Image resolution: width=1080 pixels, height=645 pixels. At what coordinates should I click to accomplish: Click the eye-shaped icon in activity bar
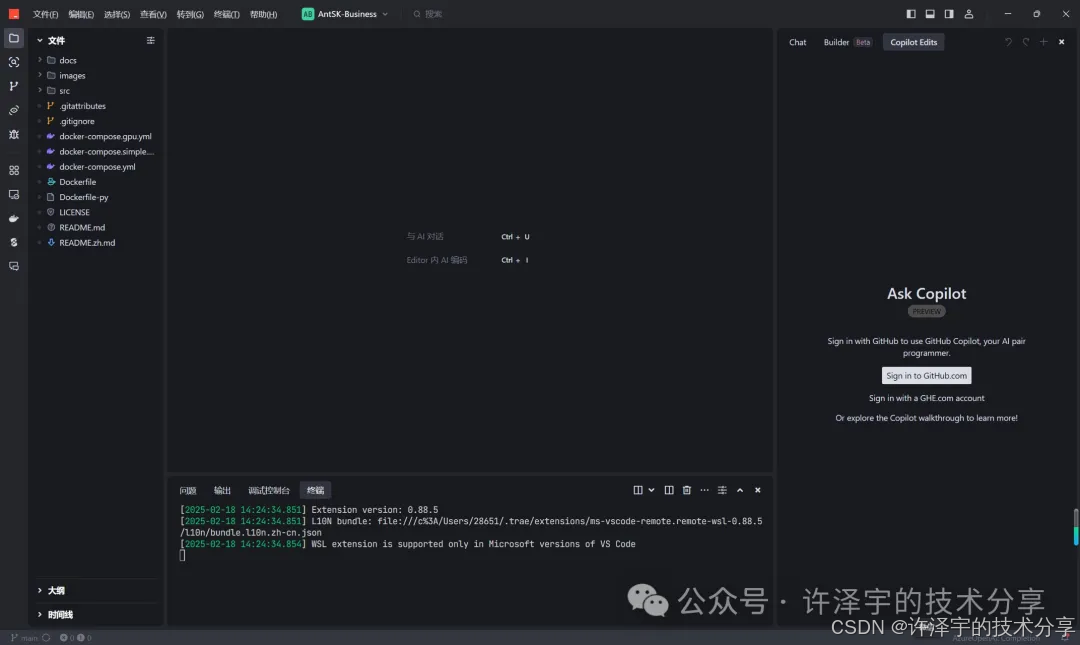(14, 110)
